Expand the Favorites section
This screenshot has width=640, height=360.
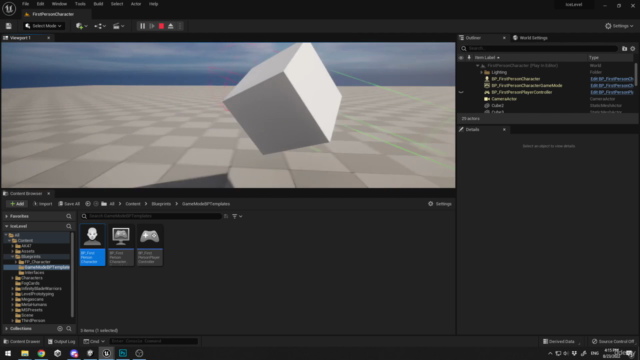coord(7,216)
